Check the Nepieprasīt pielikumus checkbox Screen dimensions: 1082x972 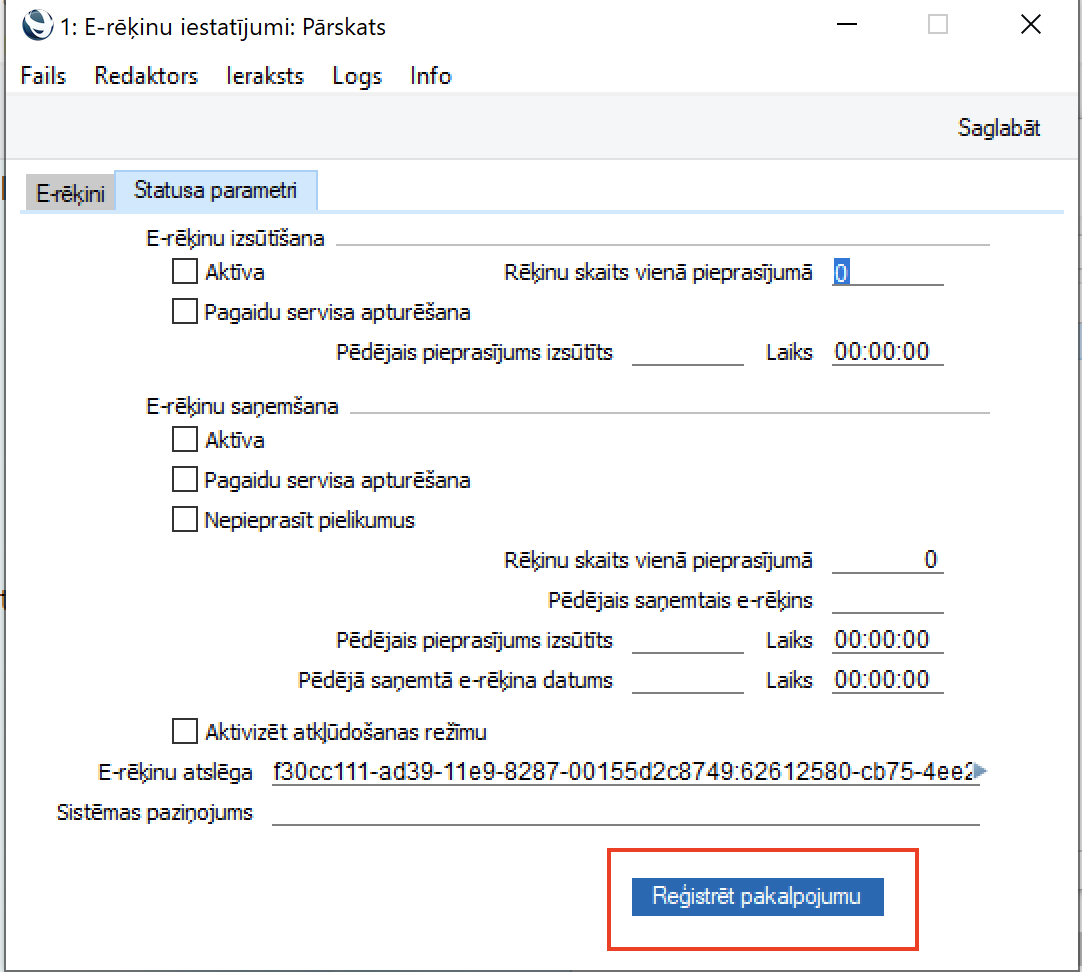click(x=185, y=520)
